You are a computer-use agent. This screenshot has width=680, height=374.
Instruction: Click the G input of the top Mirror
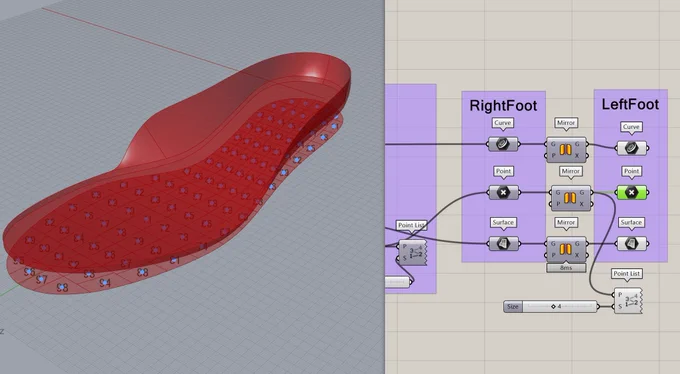coord(553,144)
